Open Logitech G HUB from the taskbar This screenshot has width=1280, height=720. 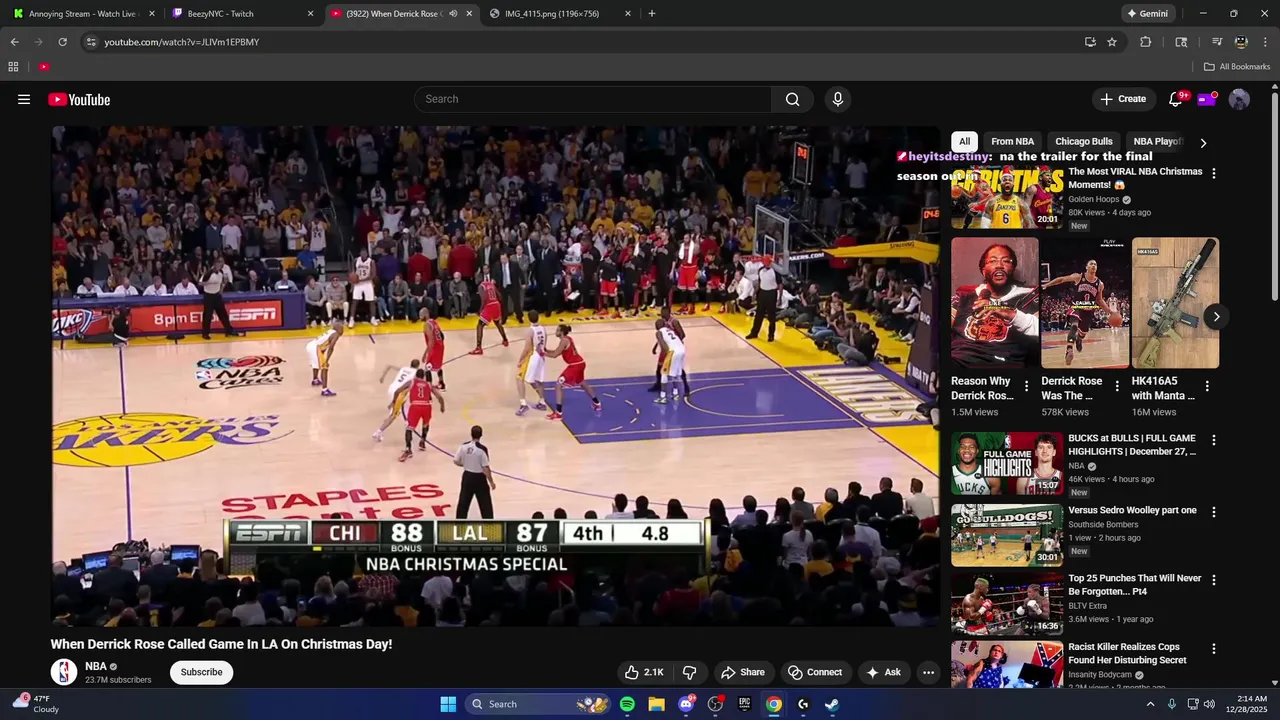(x=802, y=704)
